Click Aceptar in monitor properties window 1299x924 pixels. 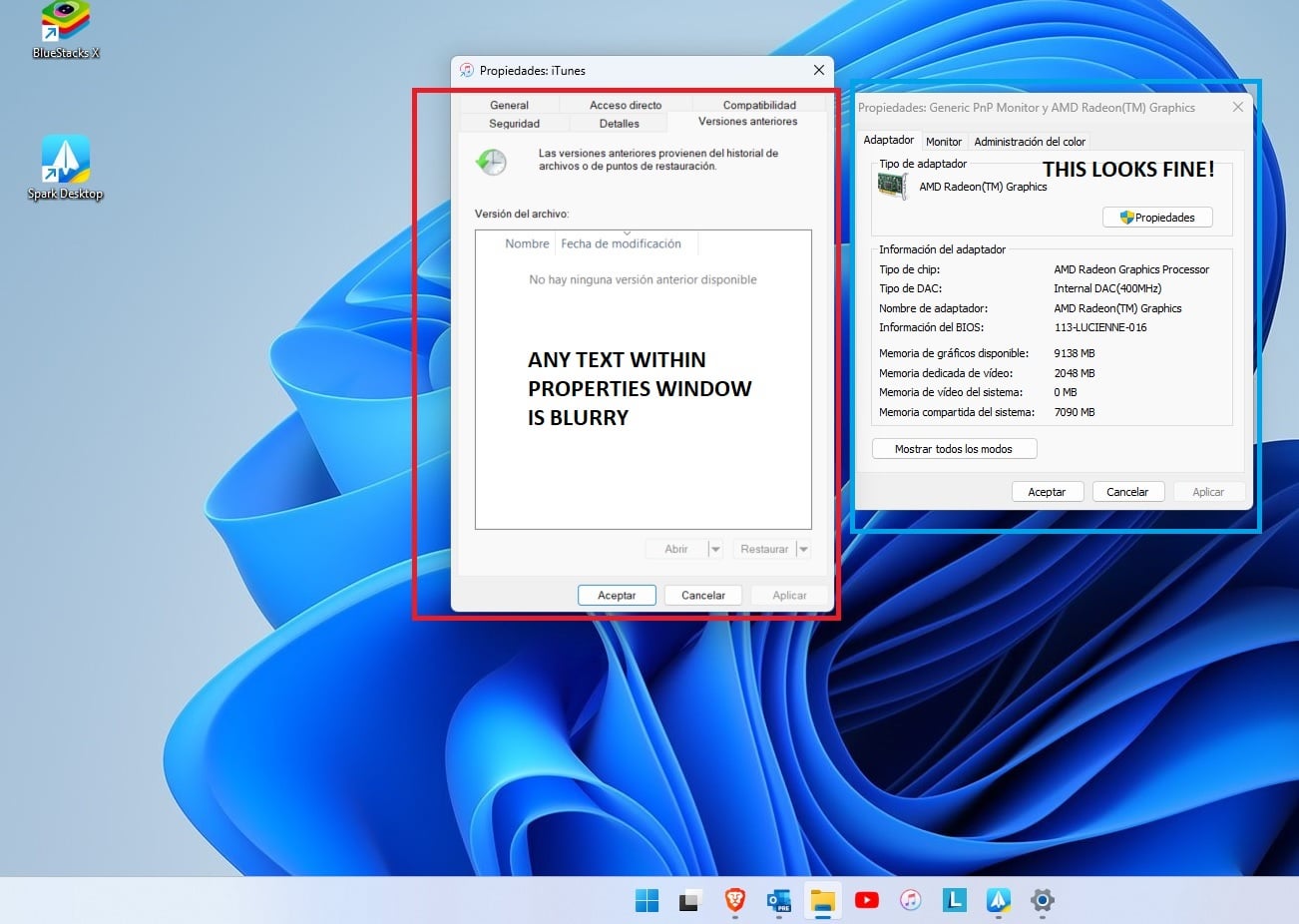point(1047,492)
